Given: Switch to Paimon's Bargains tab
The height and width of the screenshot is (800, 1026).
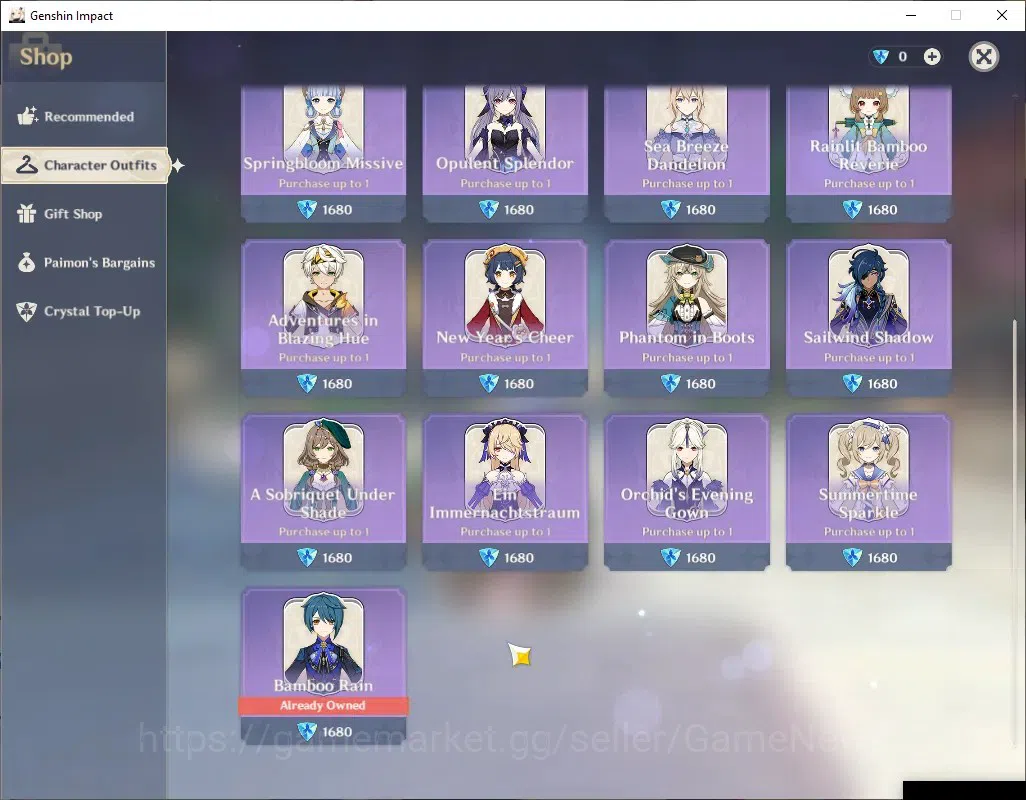Looking at the screenshot, I should click(x=84, y=262).
